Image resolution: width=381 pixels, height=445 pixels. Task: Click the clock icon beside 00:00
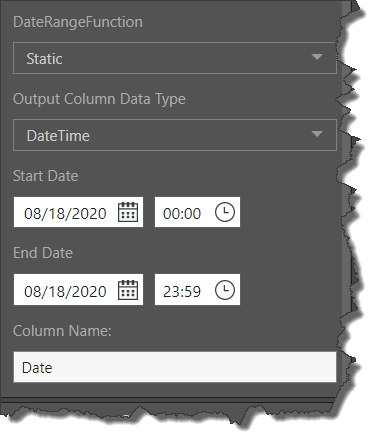225,212
